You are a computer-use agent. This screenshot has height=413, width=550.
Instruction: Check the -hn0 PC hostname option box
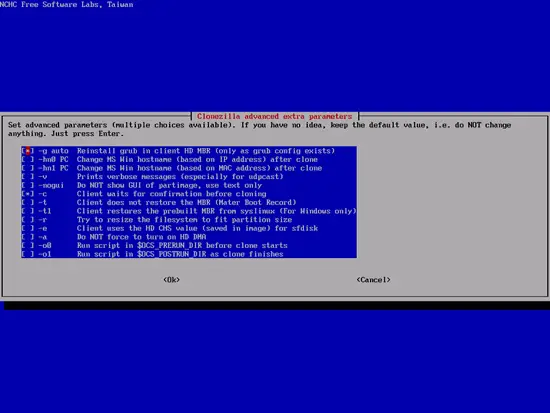click(28, 160)
